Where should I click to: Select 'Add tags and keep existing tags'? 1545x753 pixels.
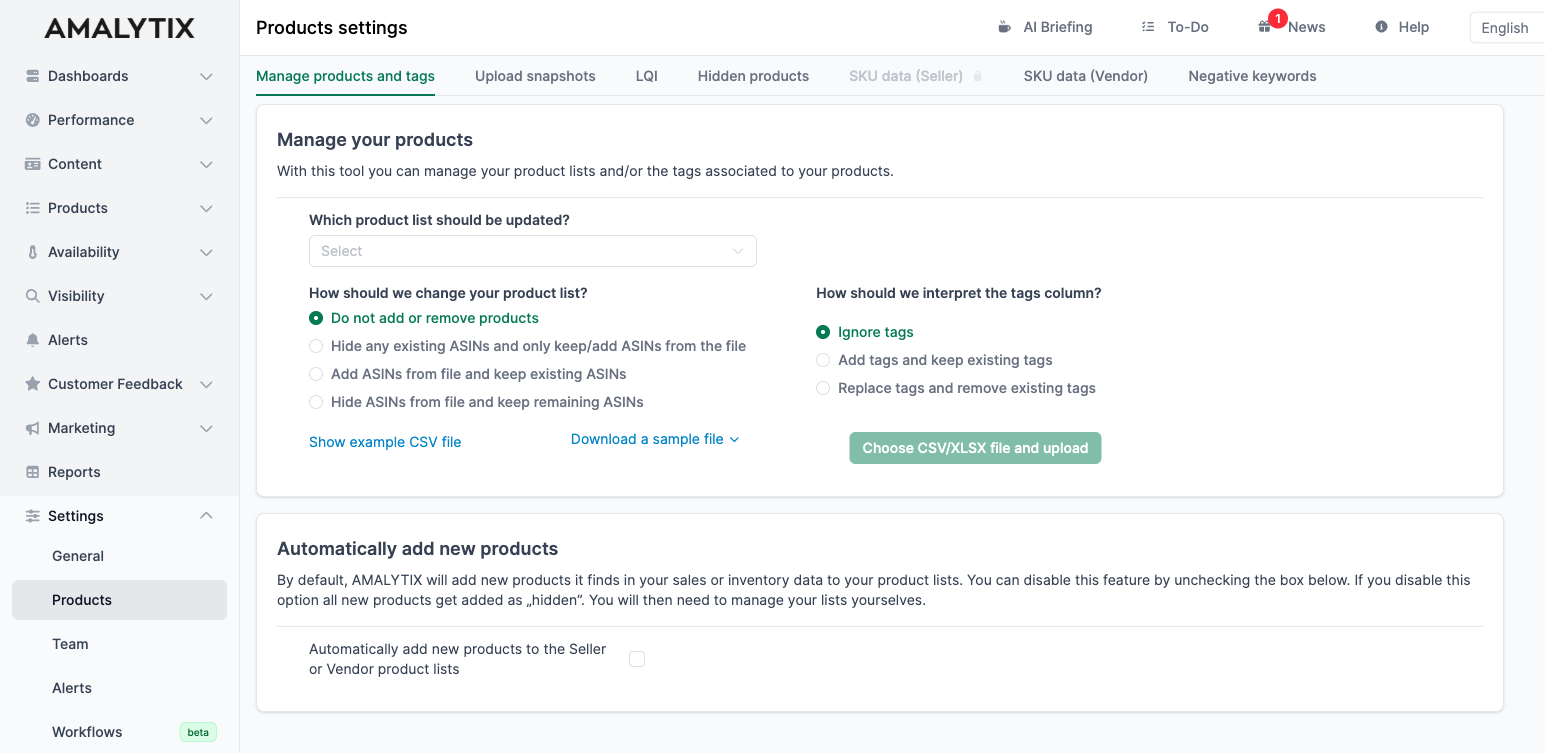pos(822,359)
